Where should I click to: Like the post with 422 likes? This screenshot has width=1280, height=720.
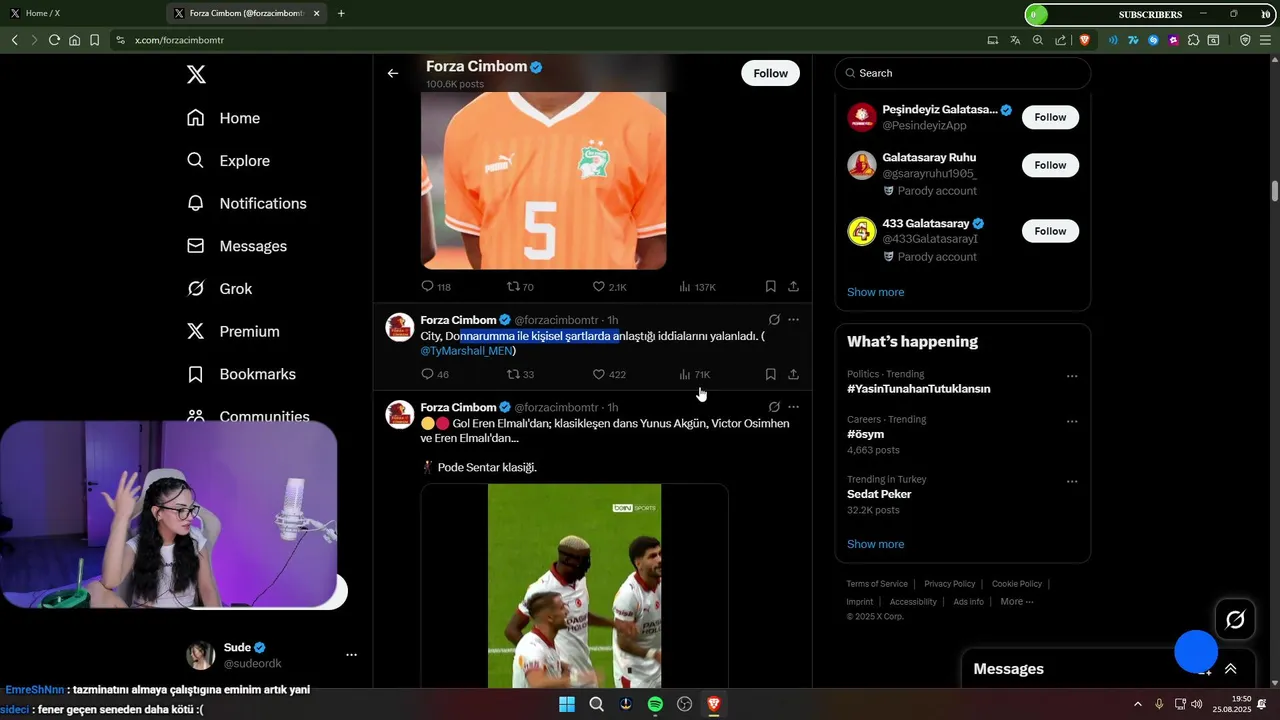pyautogui.click(x=609, y=374)
